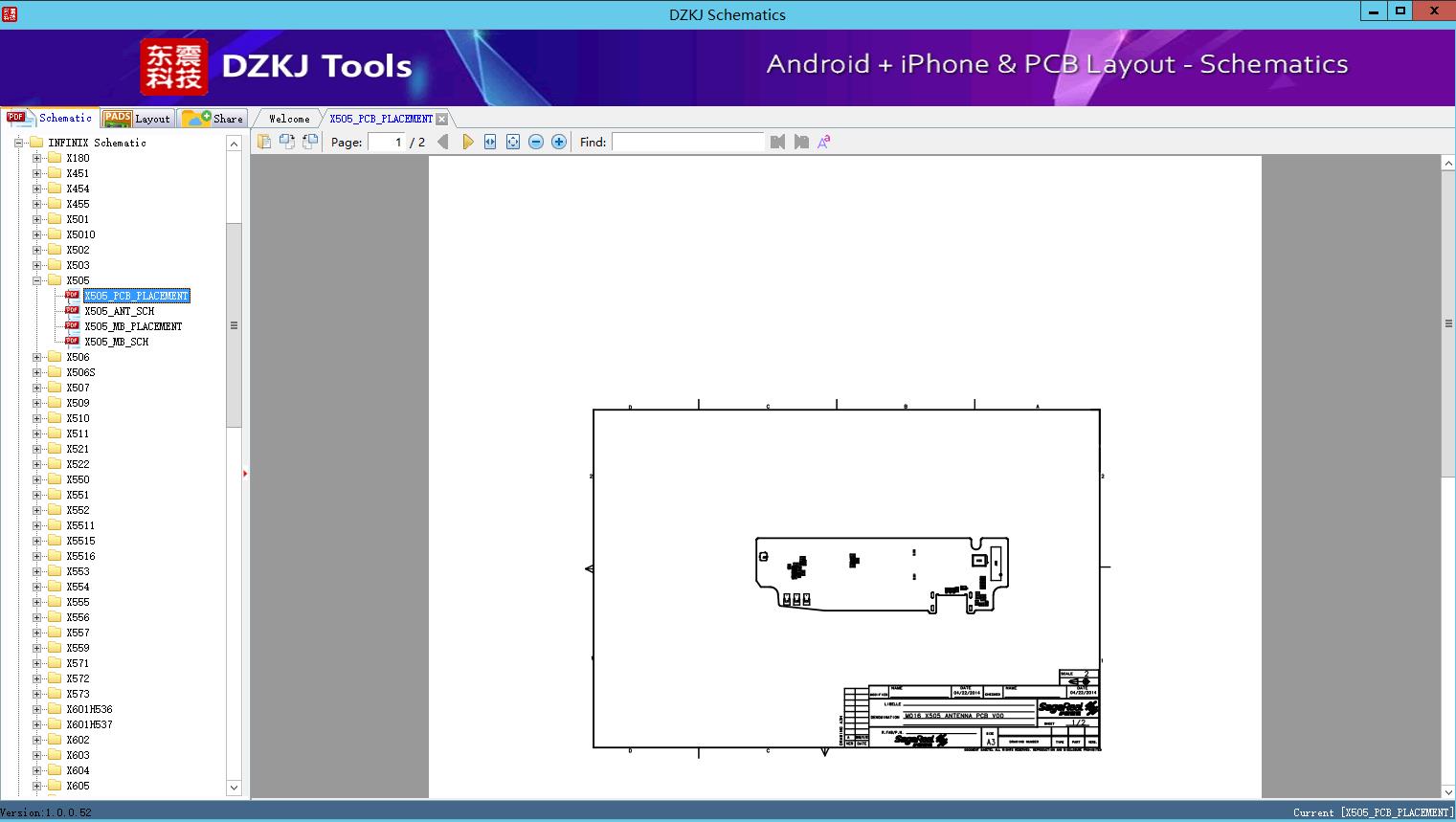The width and height of the screenshot is (1456, 822).
Task: Click the document viewer scroll-down arrow
Action: 1448,791
